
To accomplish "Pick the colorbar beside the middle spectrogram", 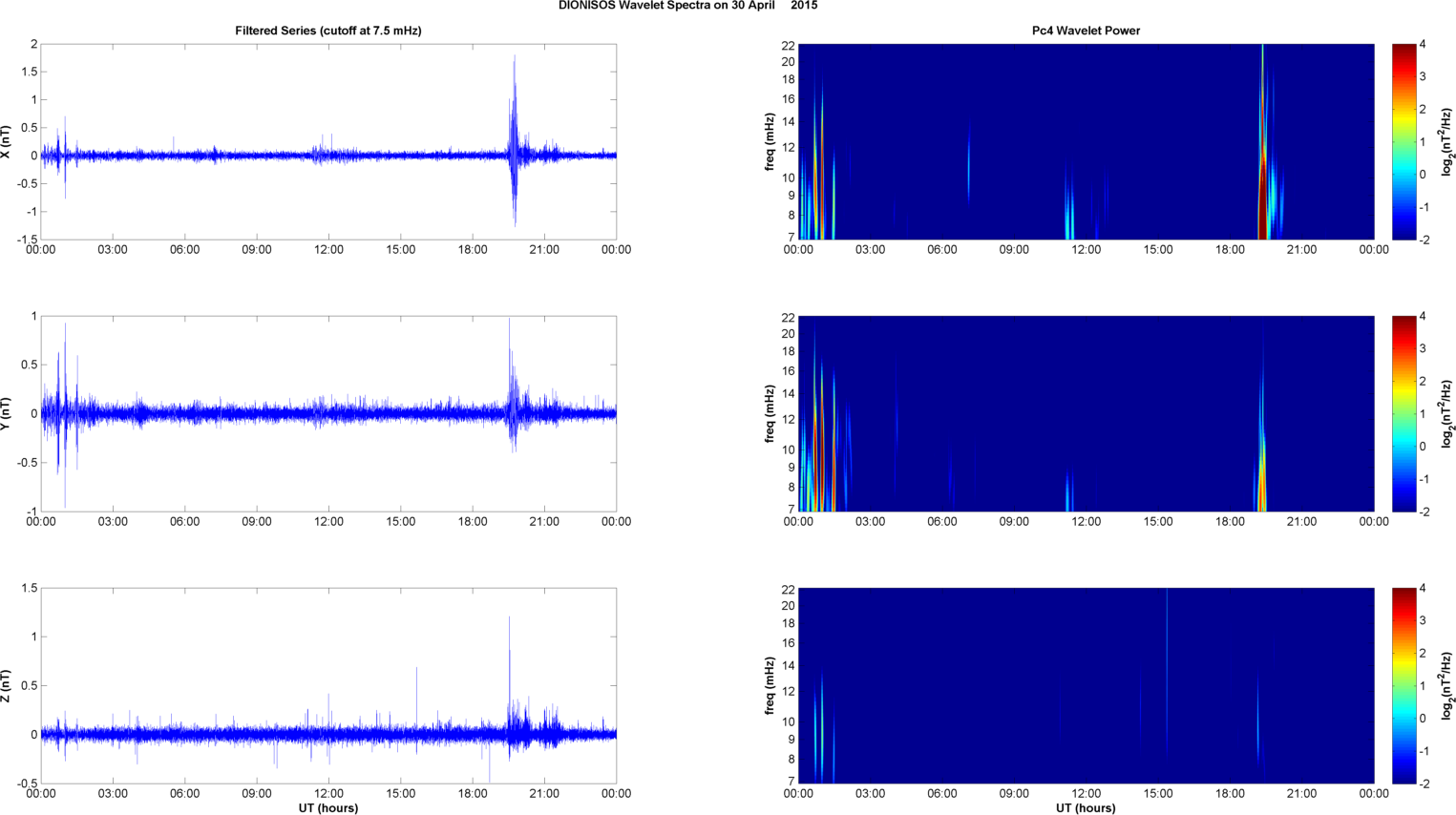I will click(x=1403, y=413).
